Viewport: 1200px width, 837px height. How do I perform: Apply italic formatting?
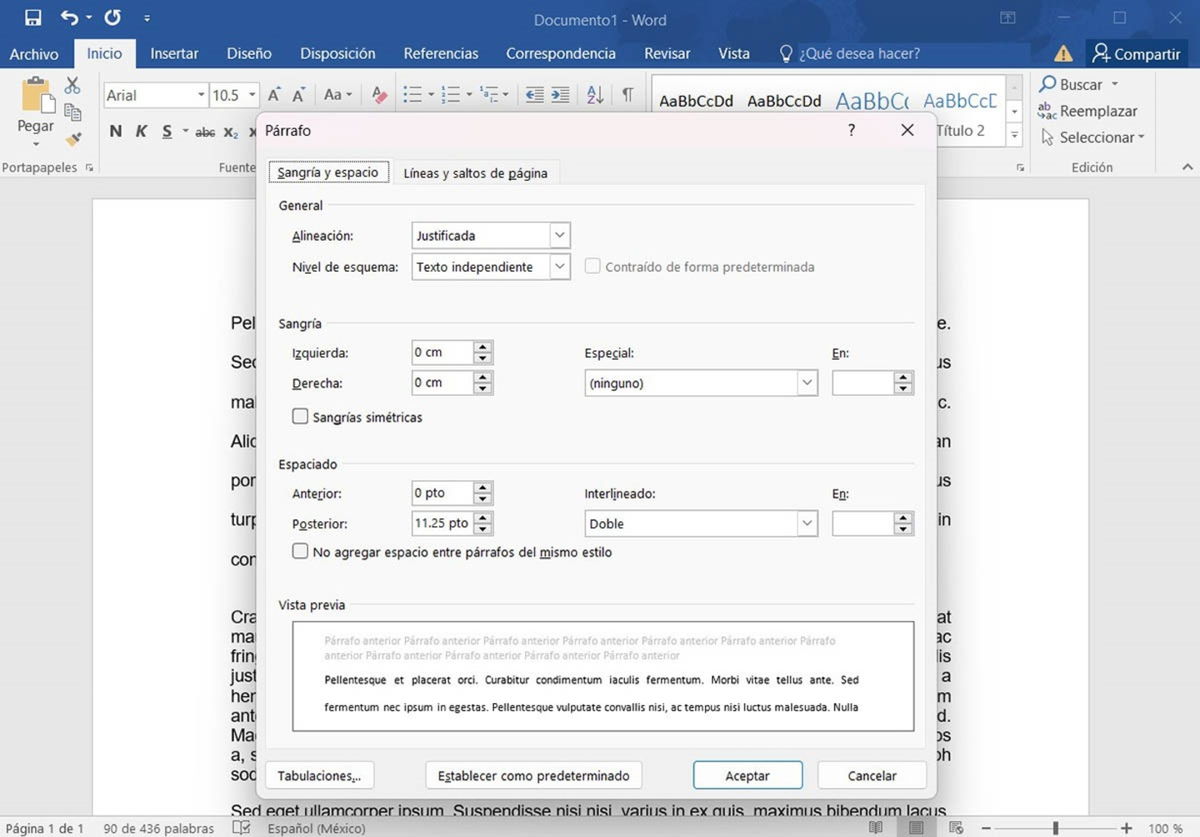(x=141, y=130)
